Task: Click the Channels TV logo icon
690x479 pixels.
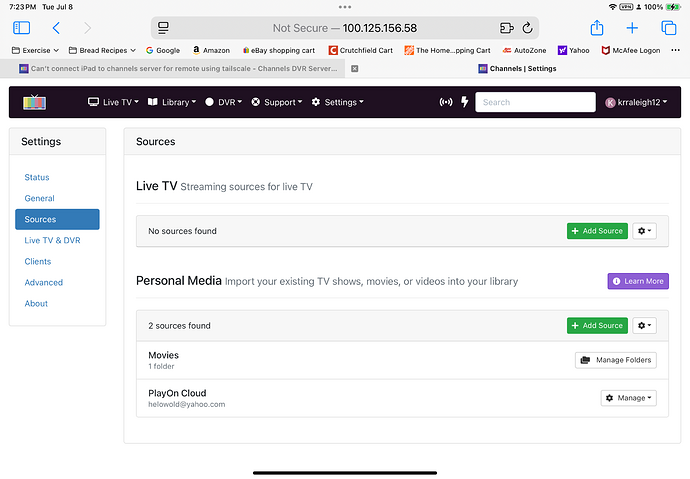Action: 35,102
